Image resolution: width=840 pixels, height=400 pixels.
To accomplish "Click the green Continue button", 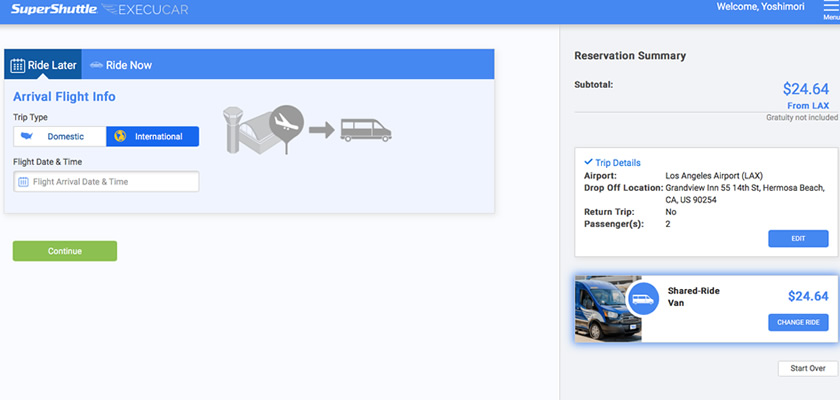I will [x=64, y=251].
